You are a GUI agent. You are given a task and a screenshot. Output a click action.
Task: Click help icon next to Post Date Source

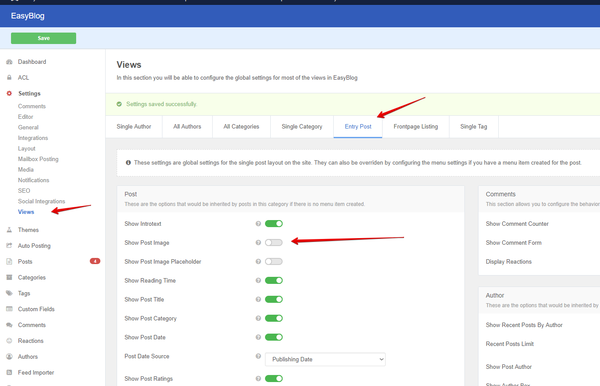[258, 356]
